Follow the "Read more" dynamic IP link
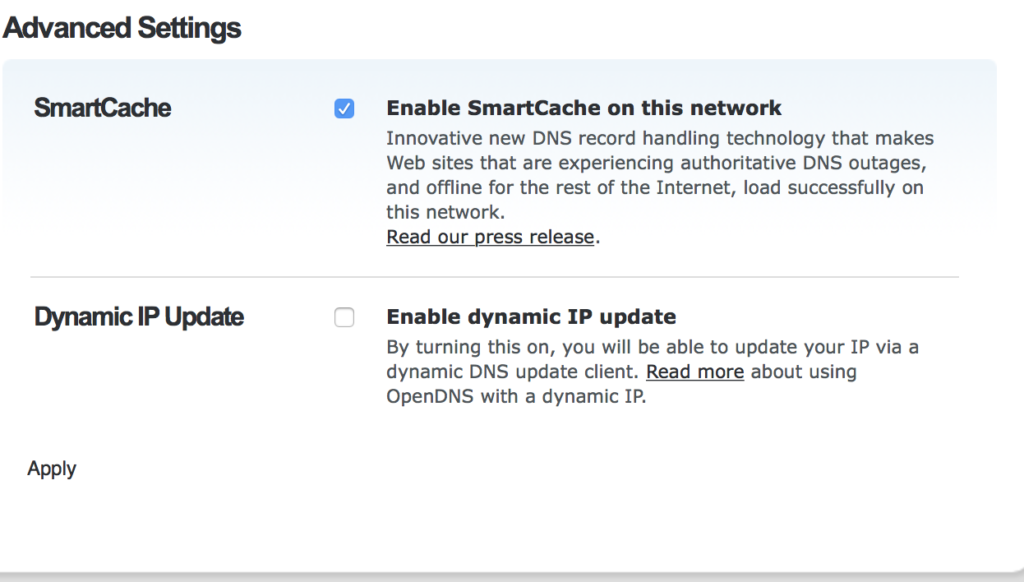Viewport: 1024px width, 582px height. pyautogui.click(x=695, y=372)
